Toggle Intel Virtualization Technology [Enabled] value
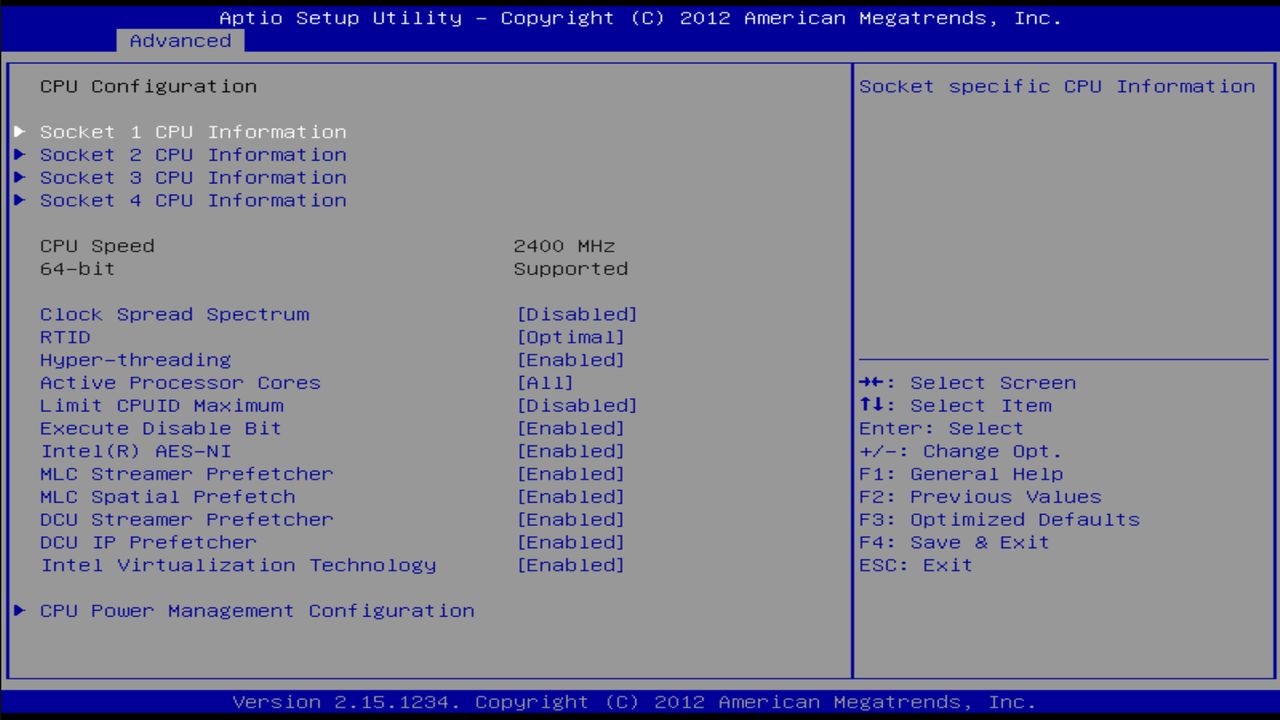 coord(571,566)
